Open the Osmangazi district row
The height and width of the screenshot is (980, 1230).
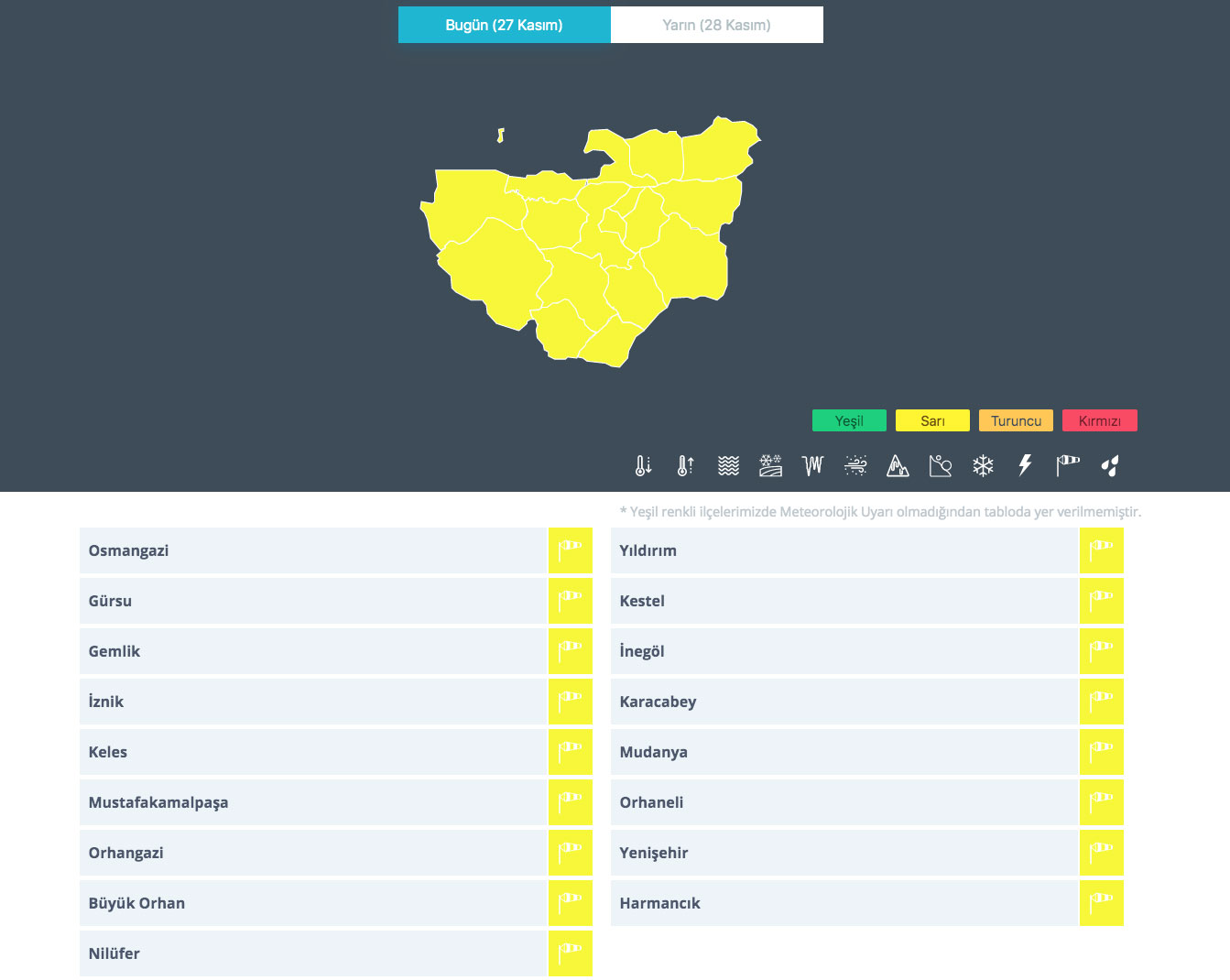312,550
